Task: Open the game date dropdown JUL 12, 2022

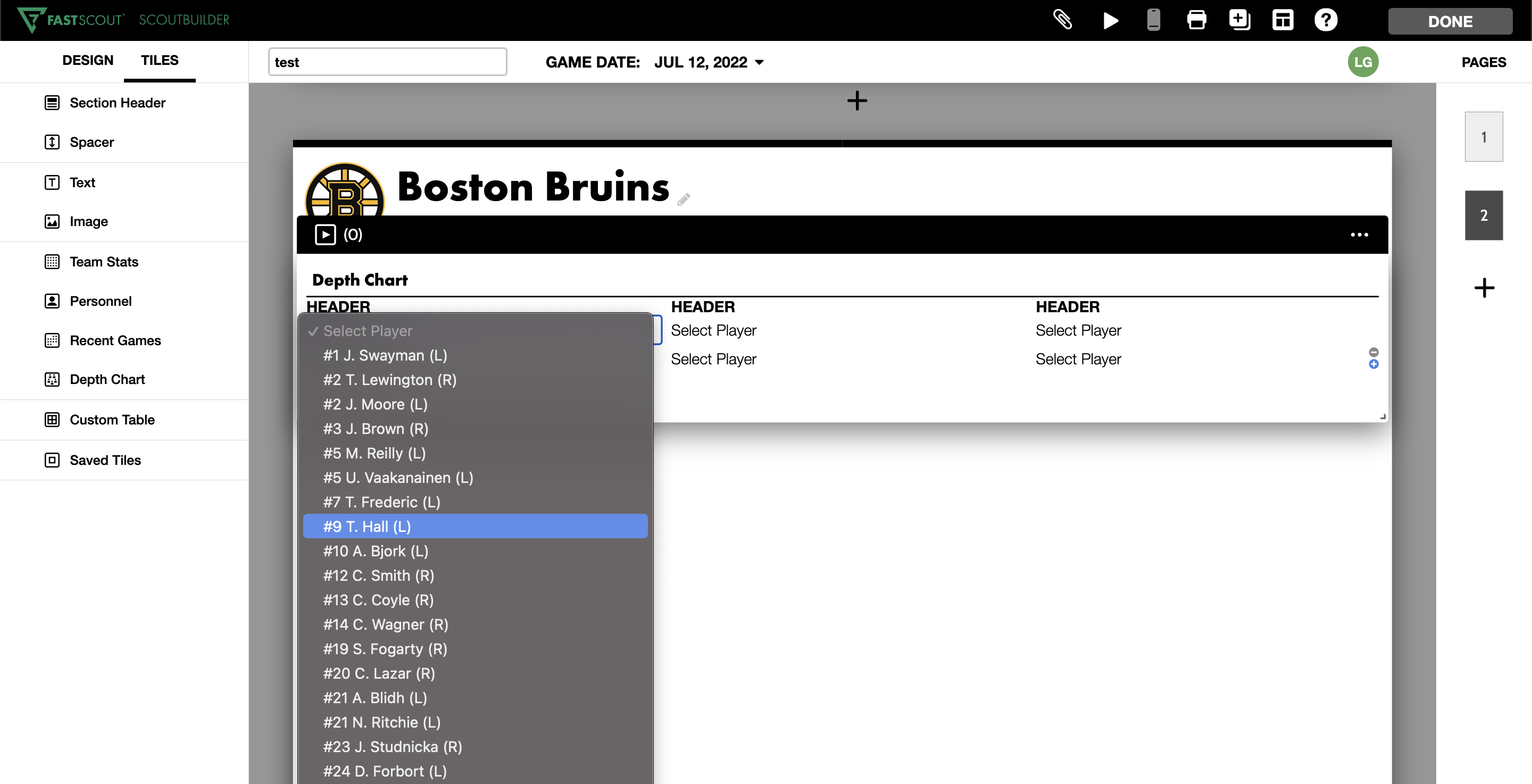Action: click(709, 62)
